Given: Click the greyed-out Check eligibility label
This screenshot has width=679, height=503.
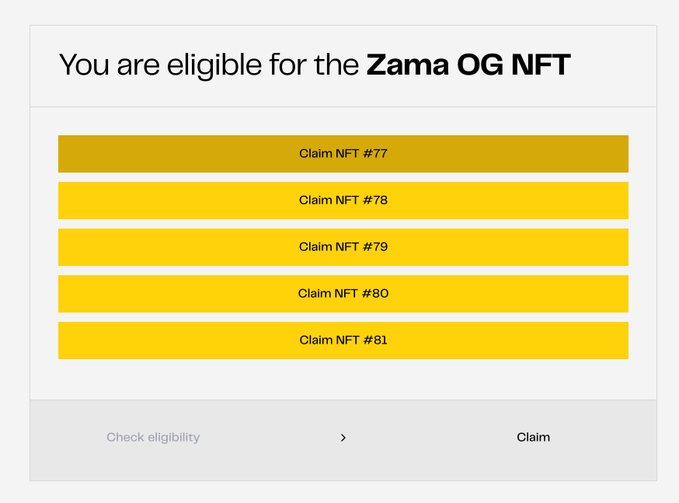Looking at the screenshot, I should pyautogui.click(x=153, y=437).
